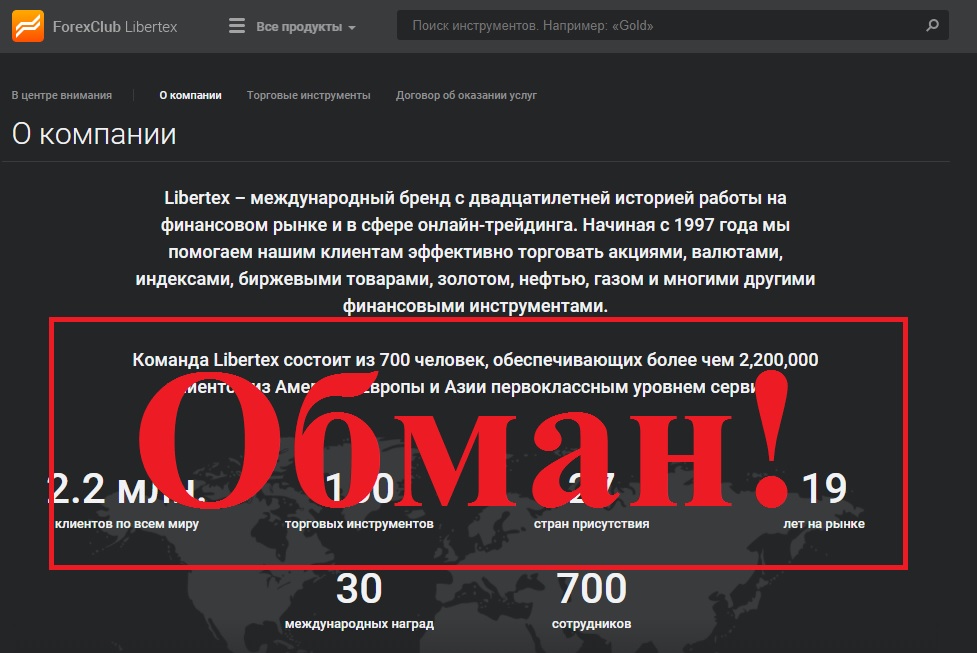Click the ForexClub Libertex orange logo icon

tap(28, 26)
